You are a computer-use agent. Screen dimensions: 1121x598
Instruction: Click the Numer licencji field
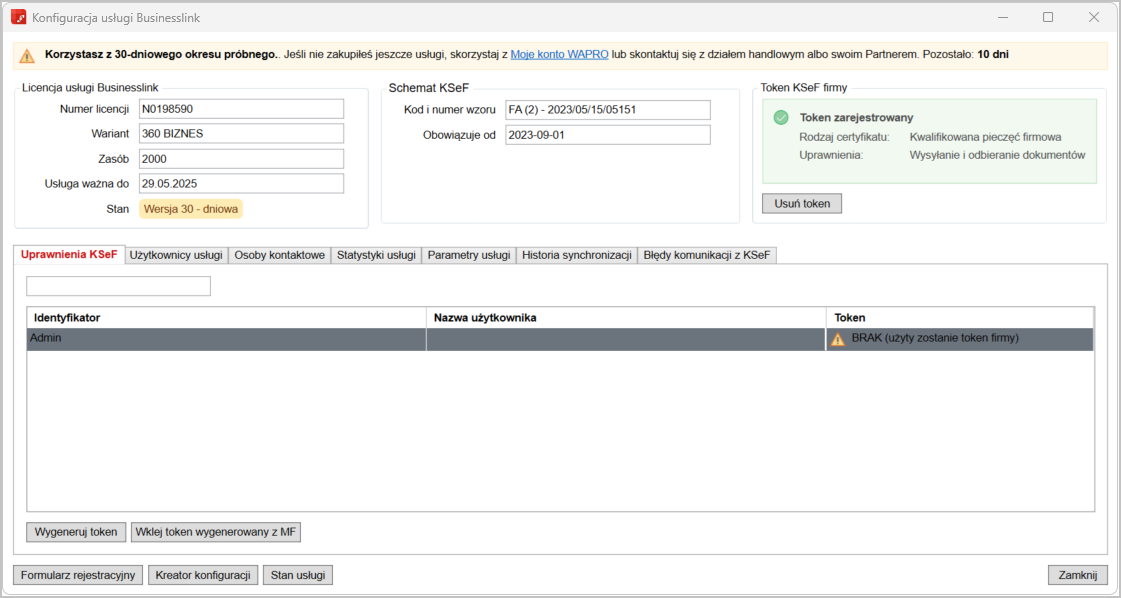tap(242, 109)
